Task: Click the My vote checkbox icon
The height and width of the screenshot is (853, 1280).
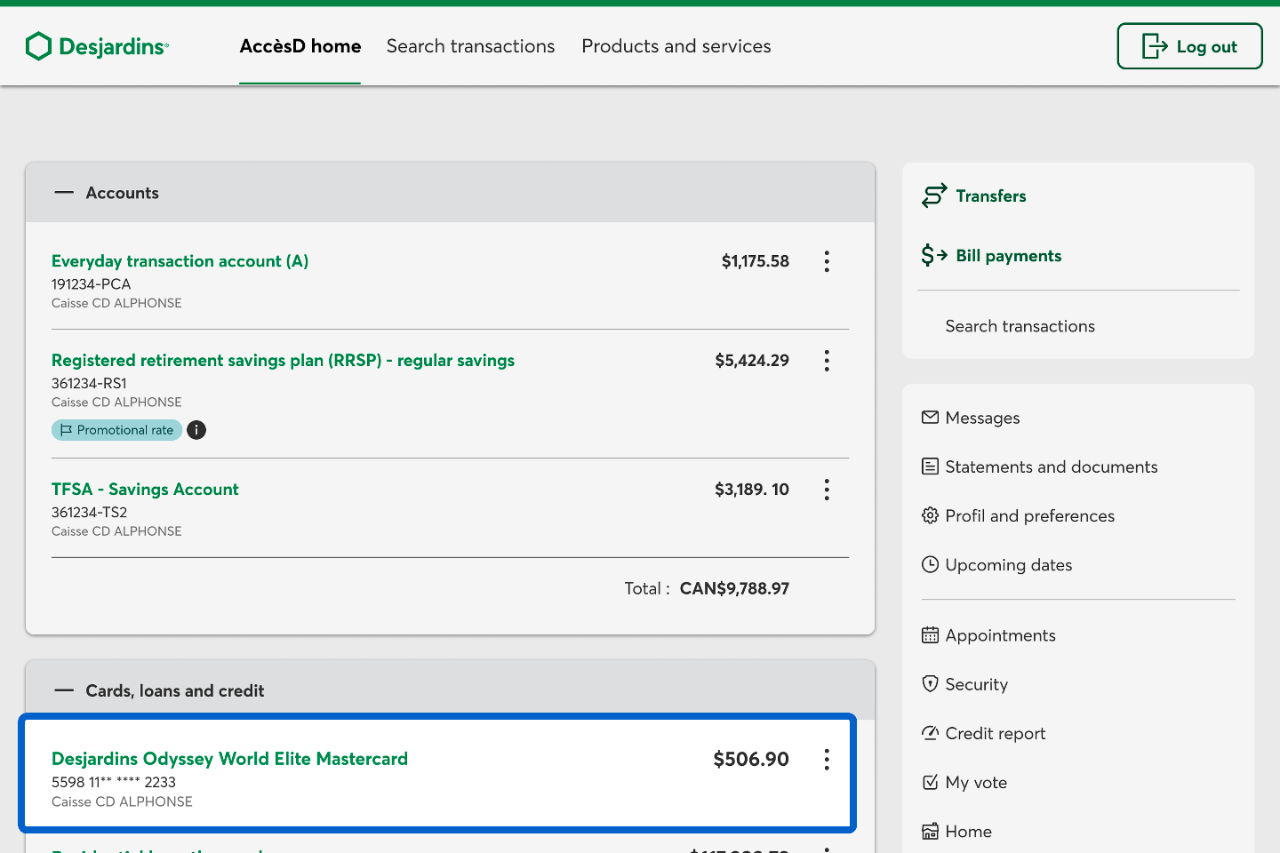Action: [x=930, y=782]
